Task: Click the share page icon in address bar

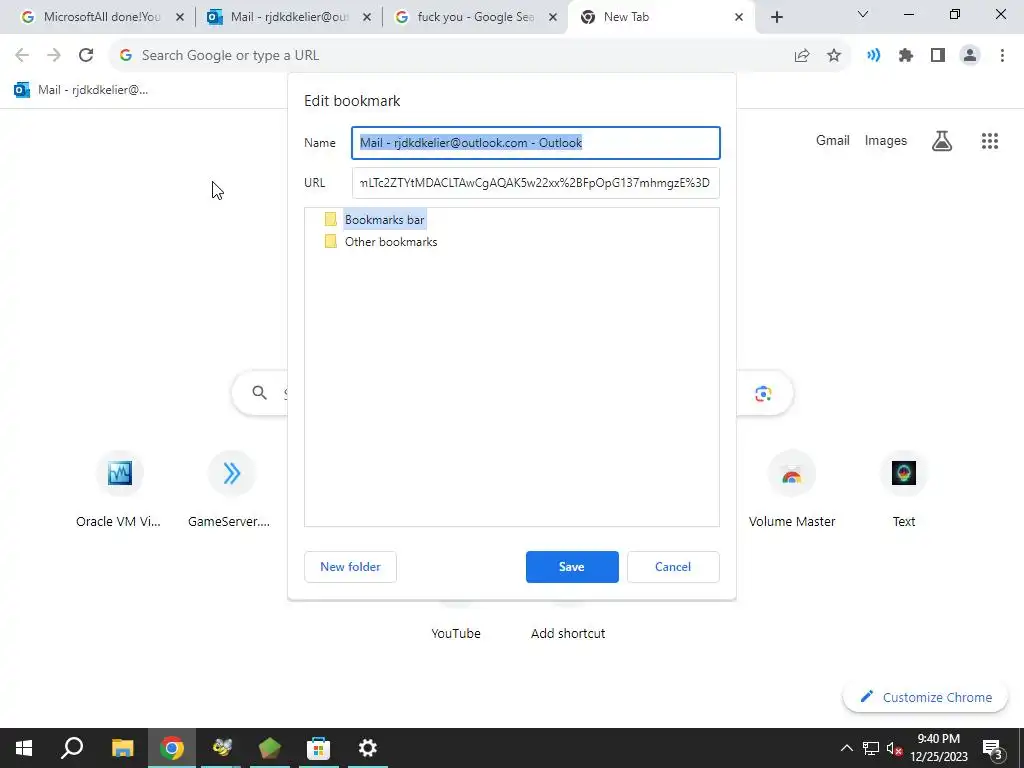Action: (x=802, y=56)
